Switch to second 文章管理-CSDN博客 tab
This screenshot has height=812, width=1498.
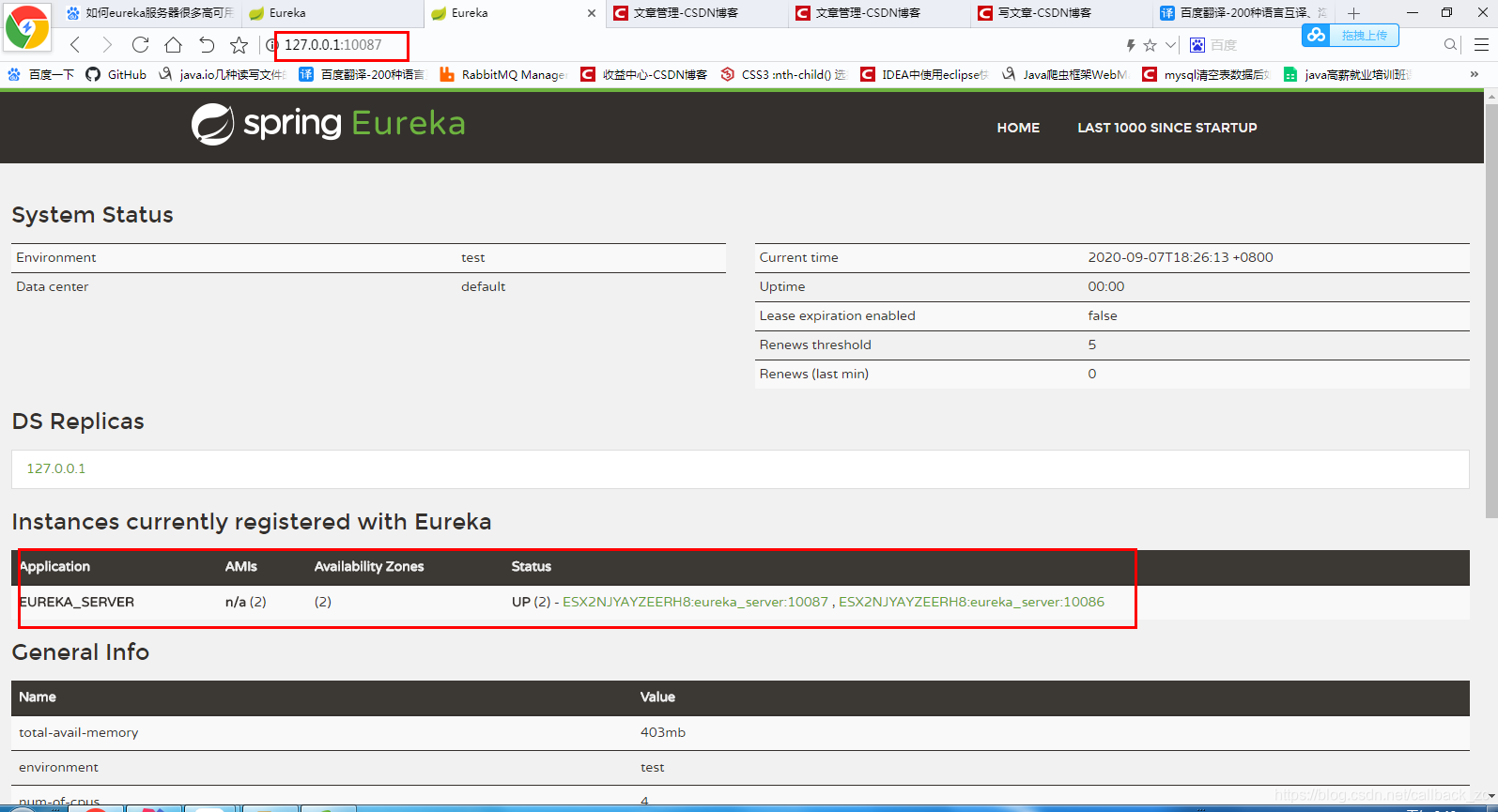pos(878,13)
